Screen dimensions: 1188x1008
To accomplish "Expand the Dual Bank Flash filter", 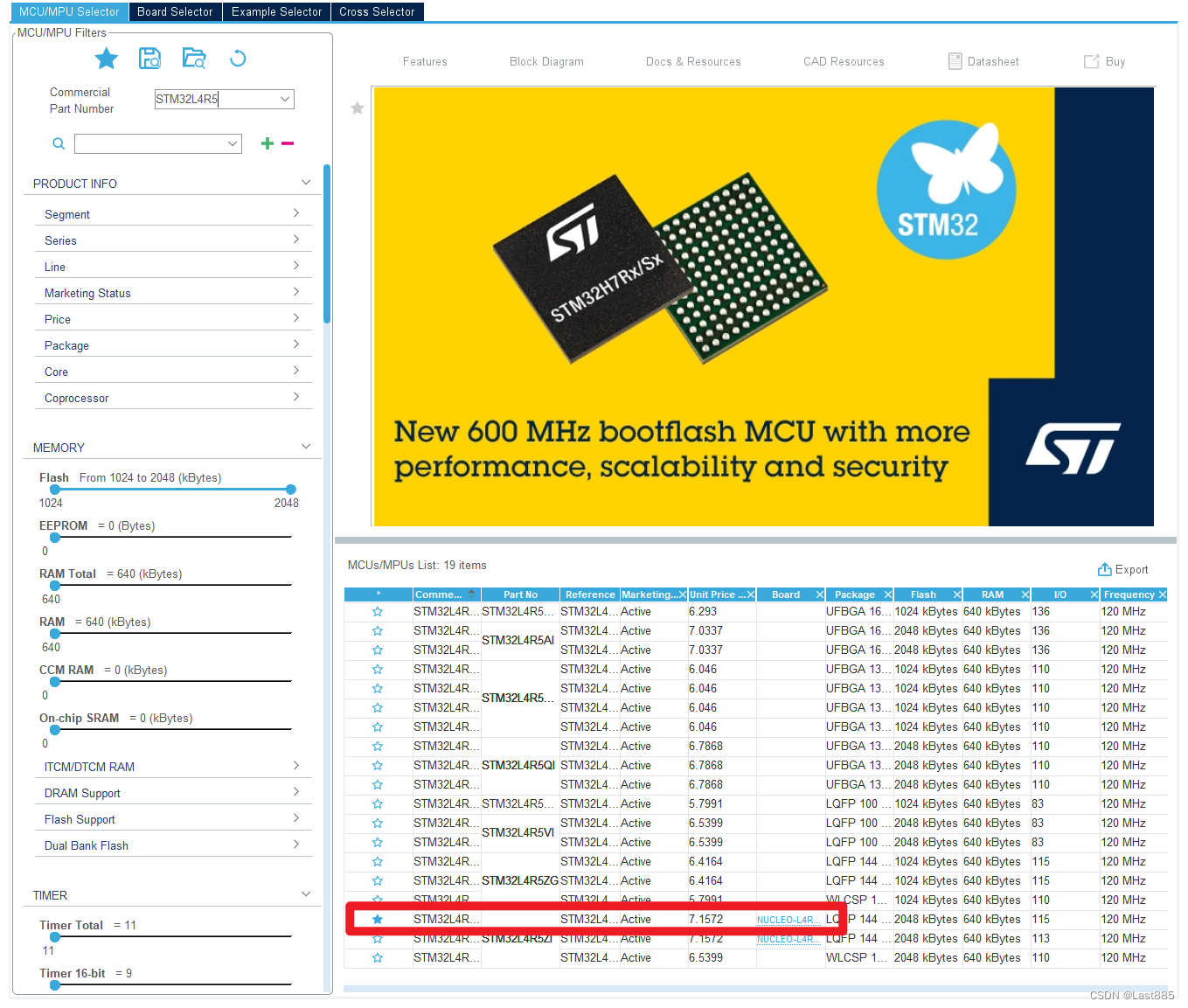I will (x=295, y=845).
